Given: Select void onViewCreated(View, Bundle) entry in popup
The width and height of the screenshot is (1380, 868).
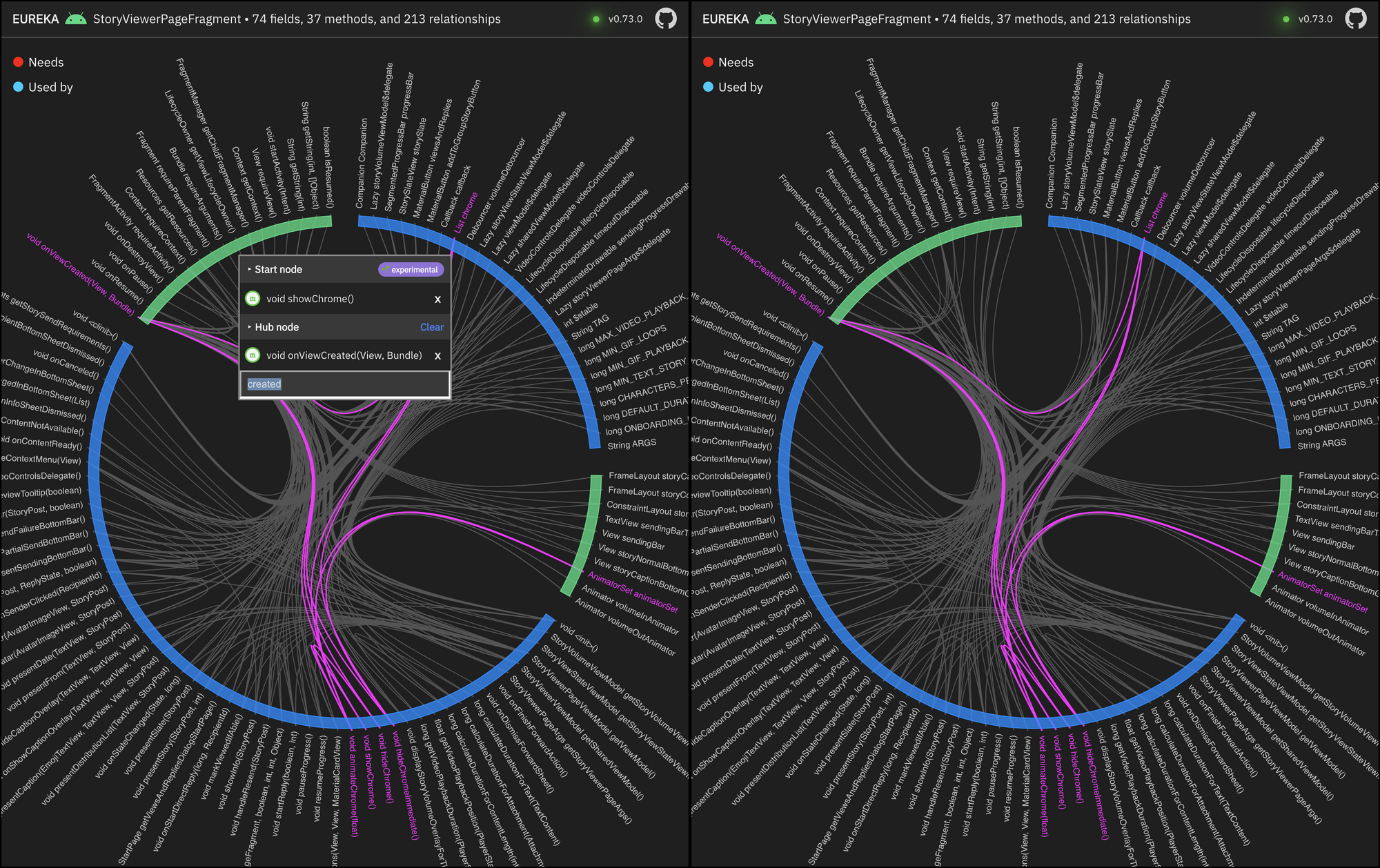Looking at the screenshot, I should tap(344, 355).
